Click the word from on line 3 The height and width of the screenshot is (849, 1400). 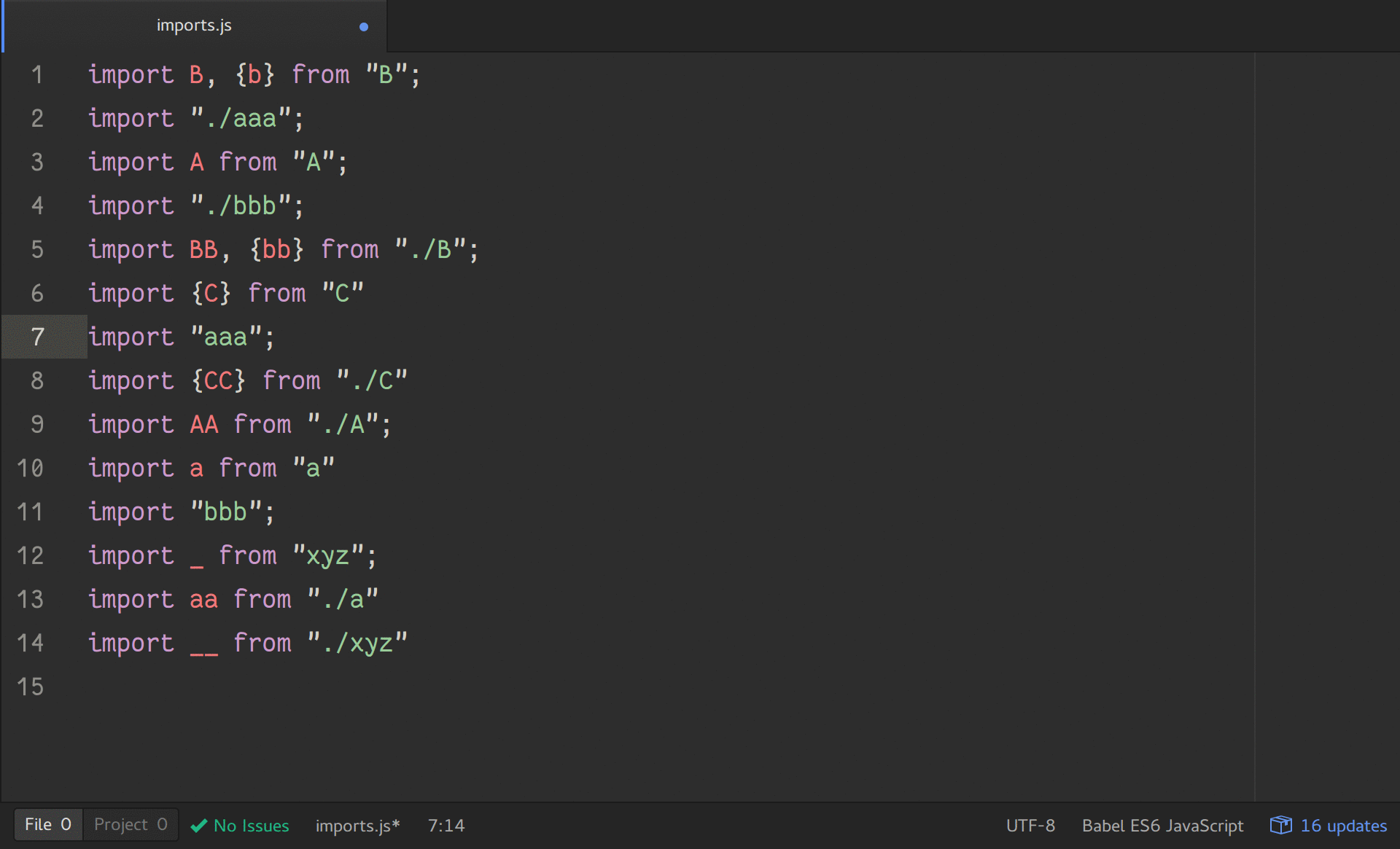coord(248,163)
